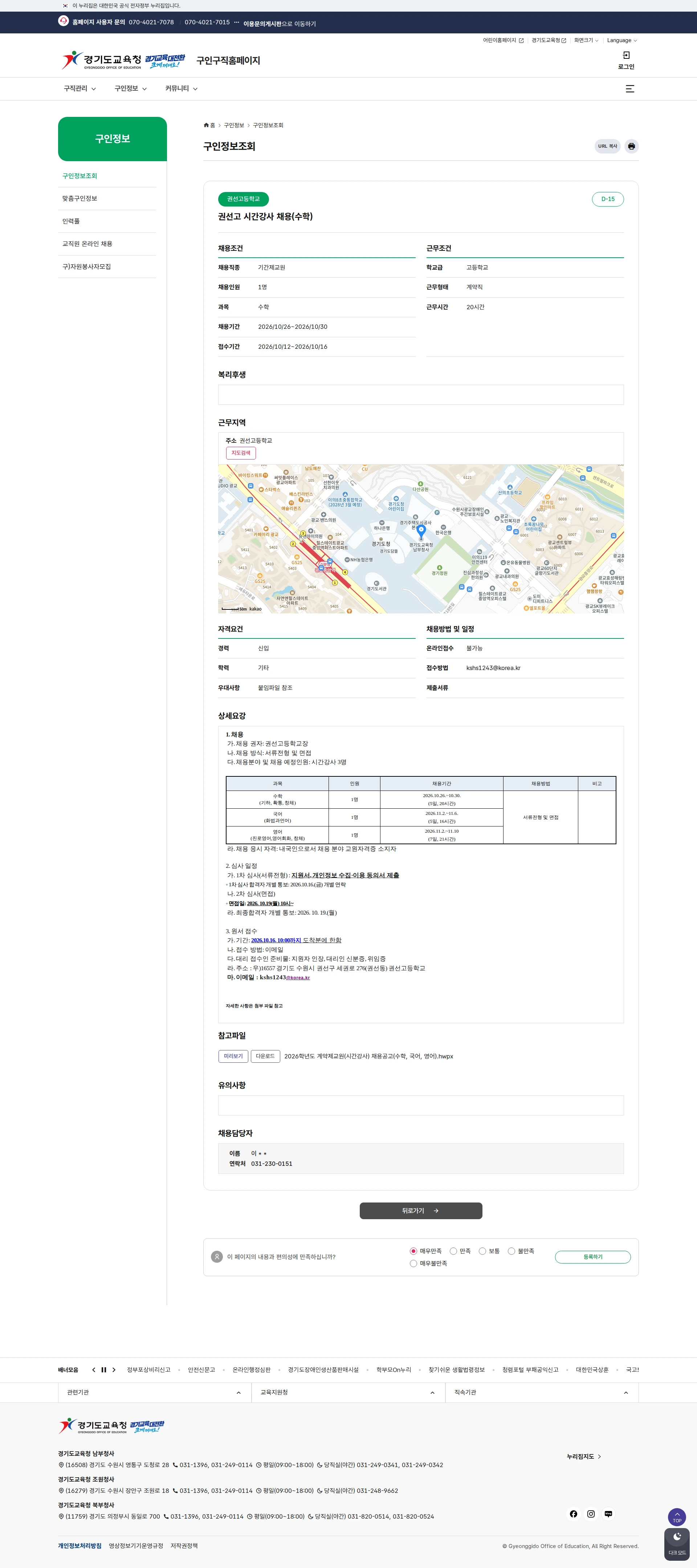Click the login icon
697x1568 pixels.
click(626, 56)
